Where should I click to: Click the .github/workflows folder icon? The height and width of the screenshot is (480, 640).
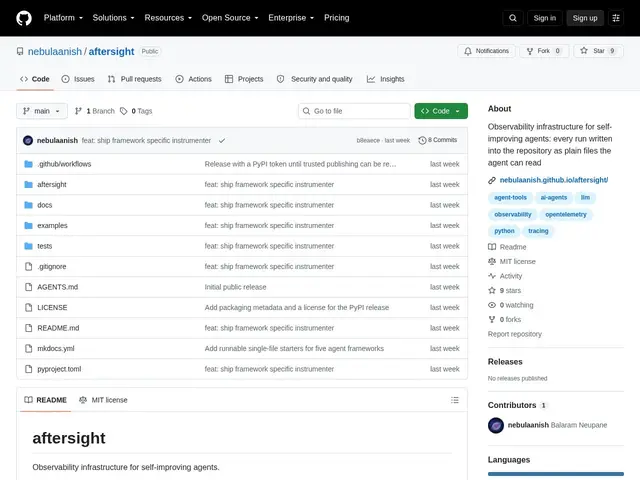click(28, 164)
